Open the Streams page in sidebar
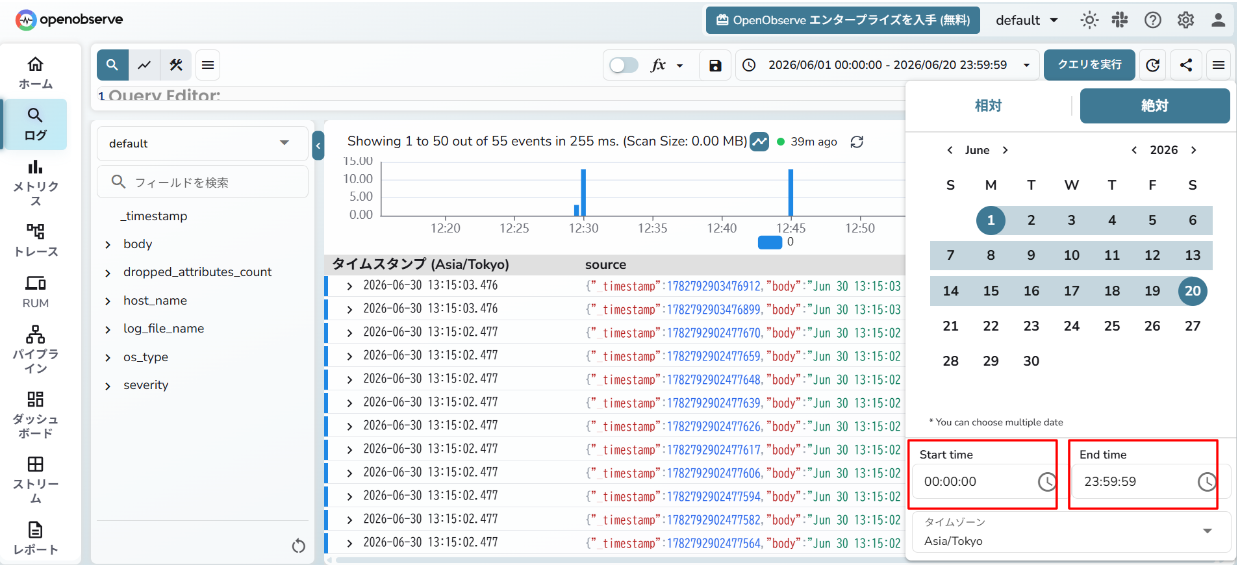1237x565 pixels. (35, 480)
